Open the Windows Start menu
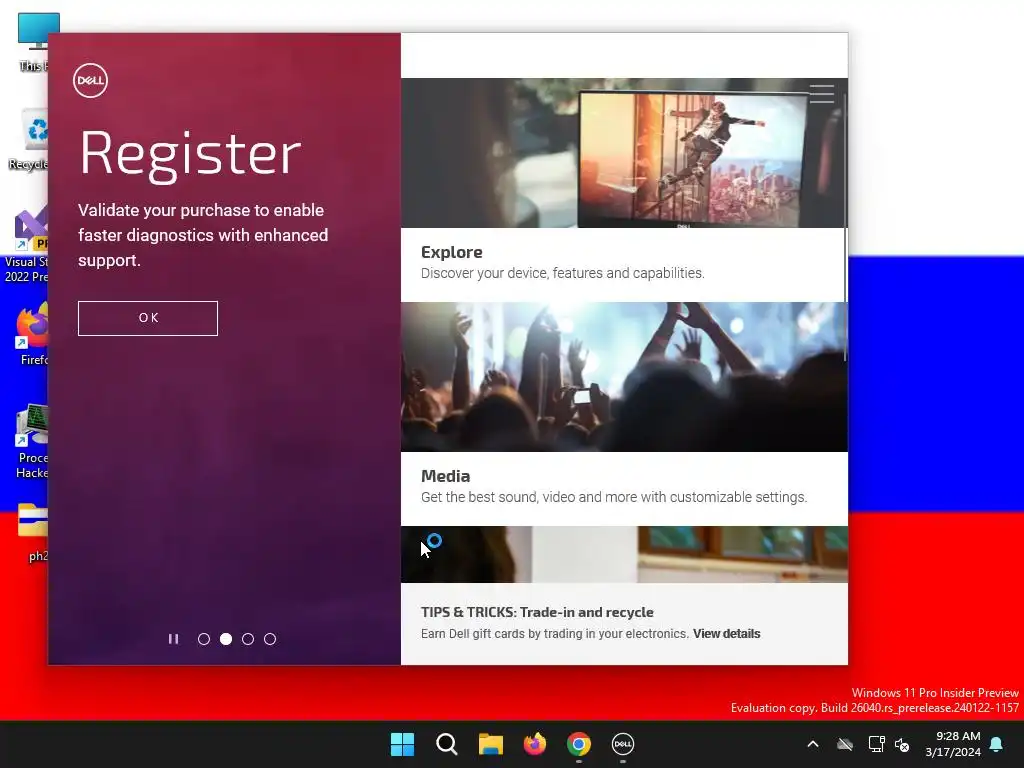Viewport: 1024px width, 768px height. click(x=402, y=744)
